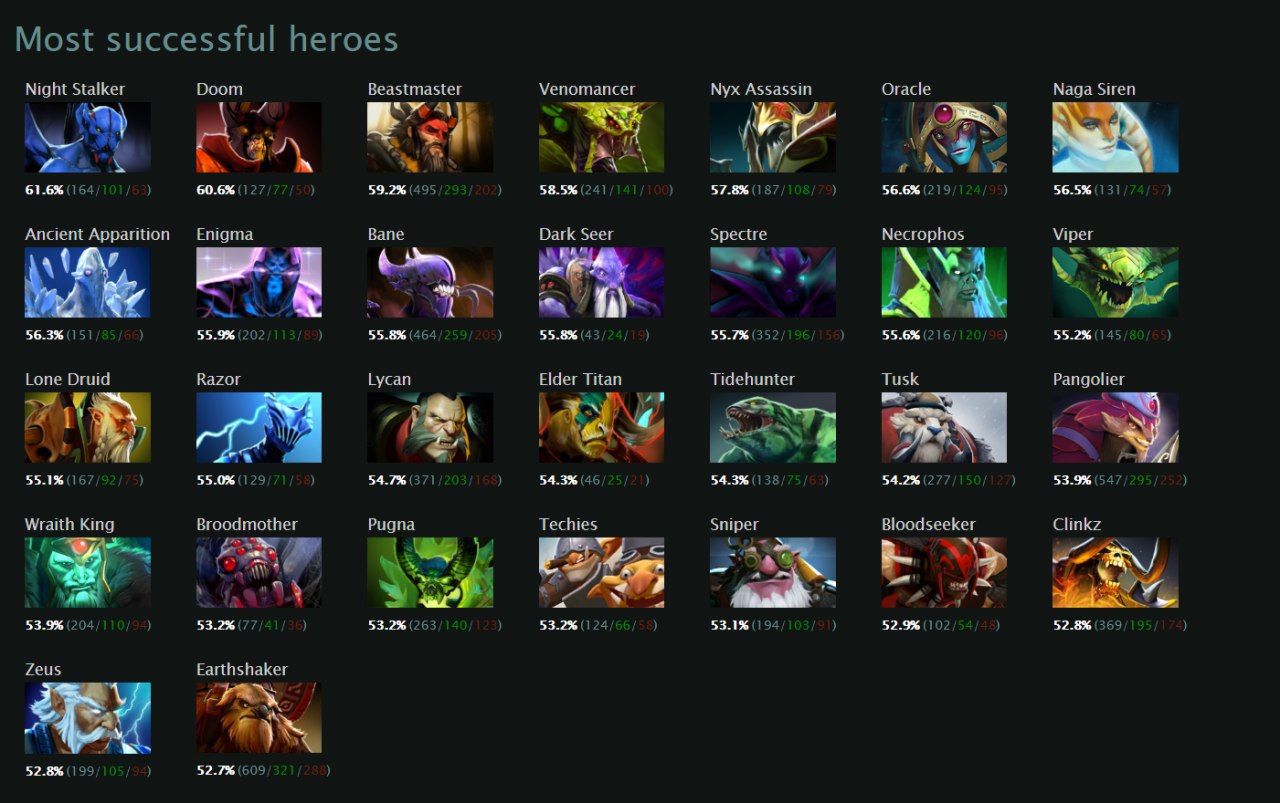Choose the Nyx Assassin portrait
The image size is (1280, 803).
coord(773,137)
